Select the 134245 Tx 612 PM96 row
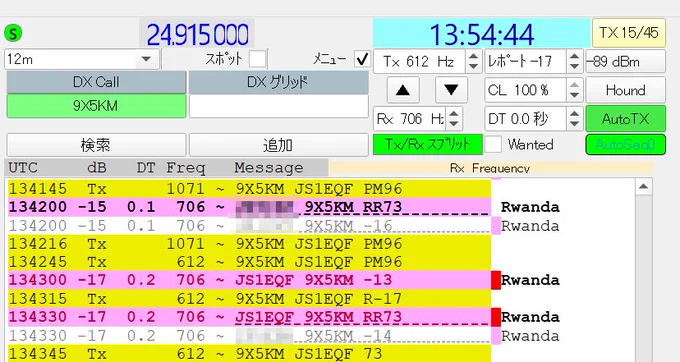This screenshot has width=680, height=362. 249,262
